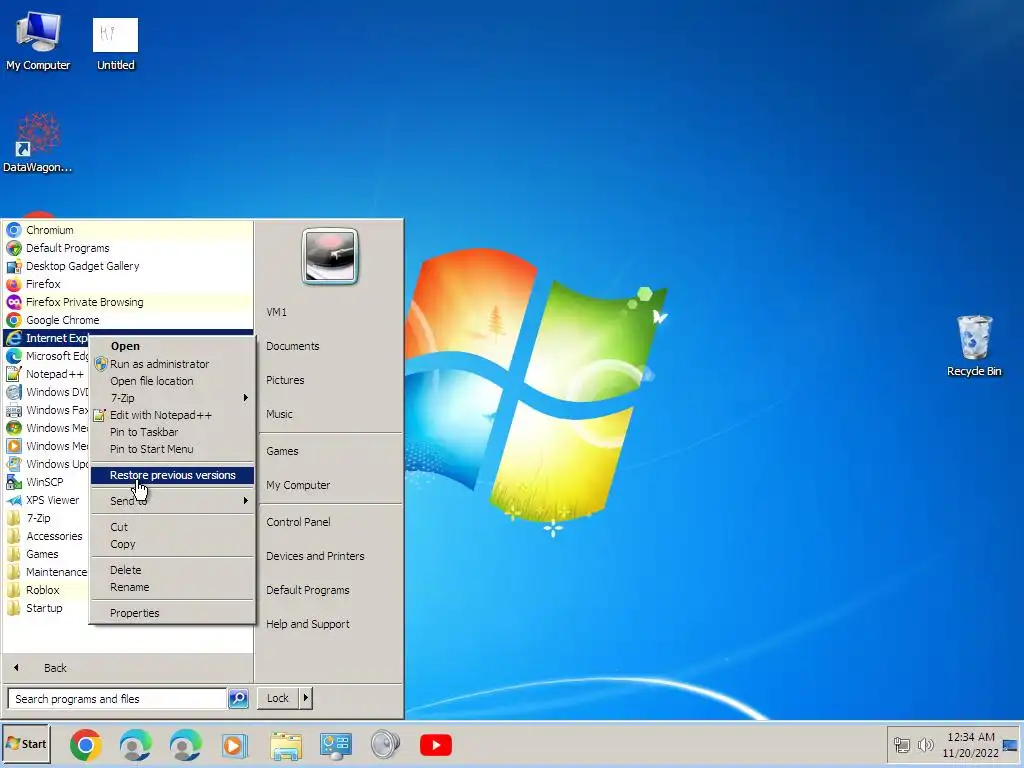
Task: Open the YouTube taskbar icon
Action: pyautogui.click(x=436, y=745)
